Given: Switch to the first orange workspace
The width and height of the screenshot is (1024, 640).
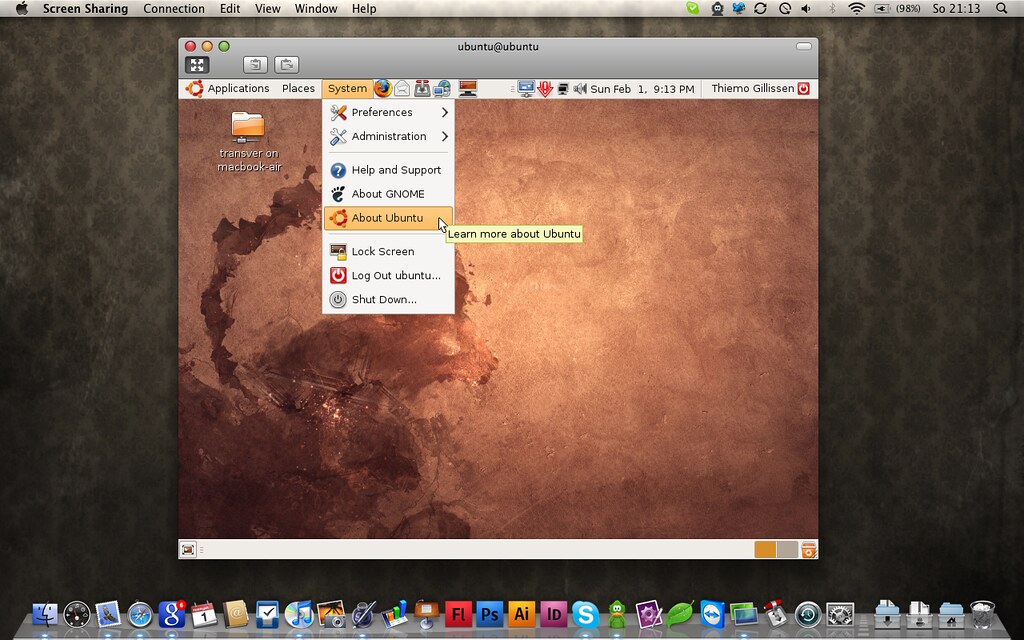Looking at the screenshot, I should (765, 549).
